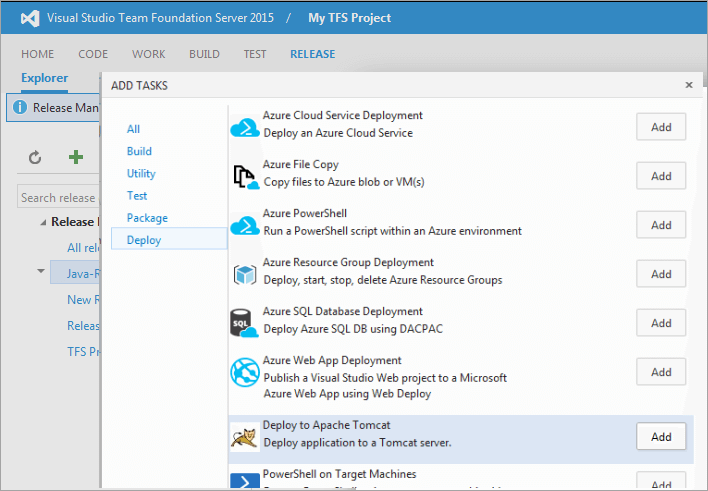Viewport: 708px width, 491px height.
Task: Click the Azure File Copy icon
Action: tap(245, 175)
